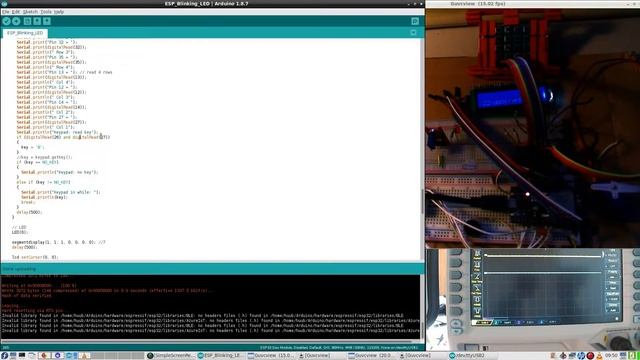Click the code editor vertical scrollbar thumb

point(422,201)
